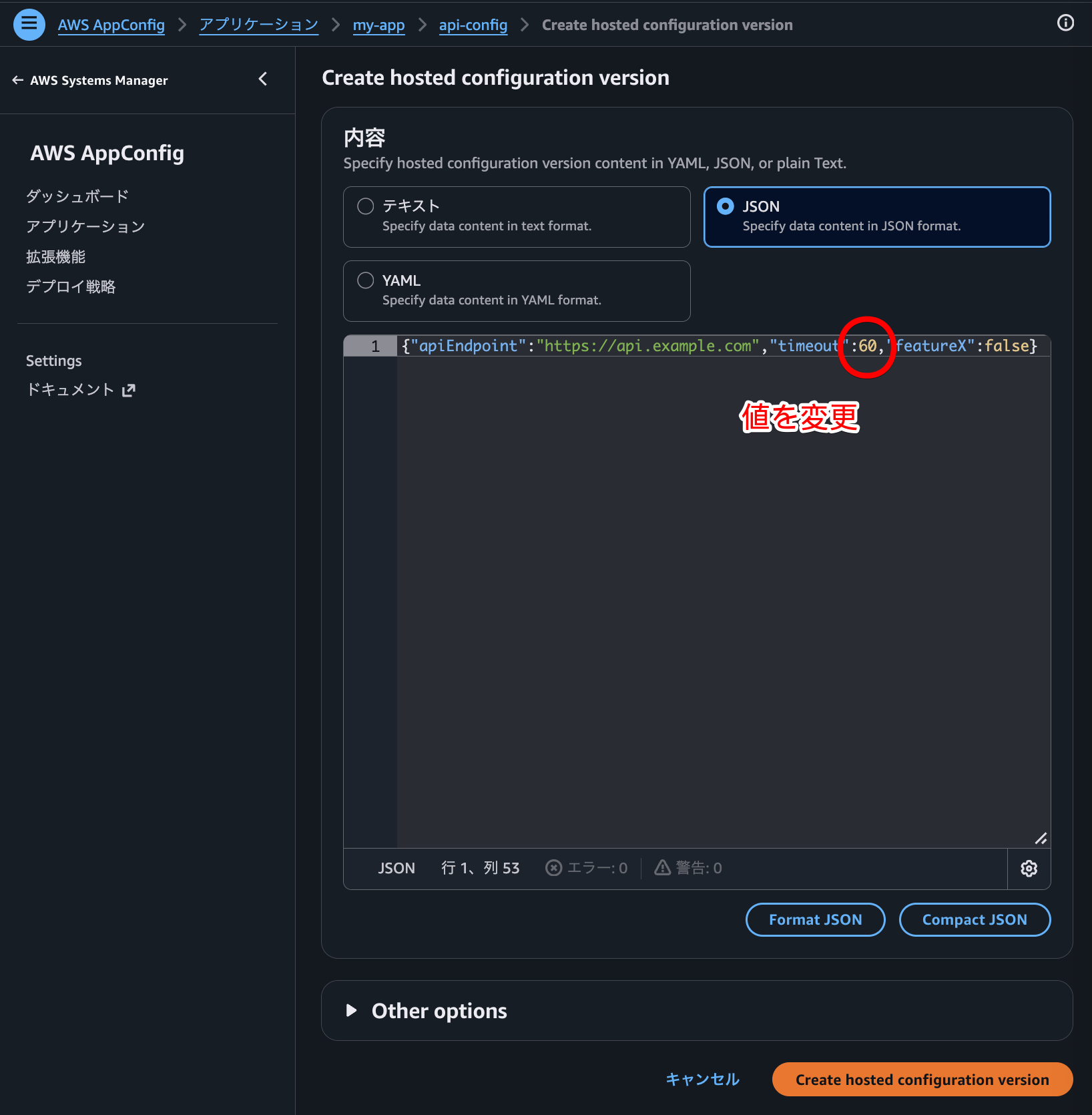Open ダッシュボード in the sidebar
This screenshot has height=1115, width=1092.
coord(77,196)
